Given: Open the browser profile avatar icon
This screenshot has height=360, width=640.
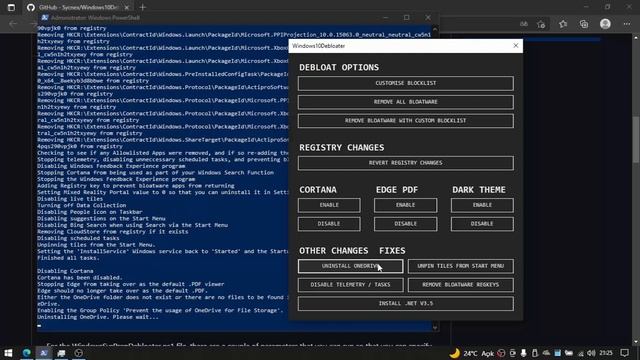Looking at the screenshot, I should click(x=605, y=24).
